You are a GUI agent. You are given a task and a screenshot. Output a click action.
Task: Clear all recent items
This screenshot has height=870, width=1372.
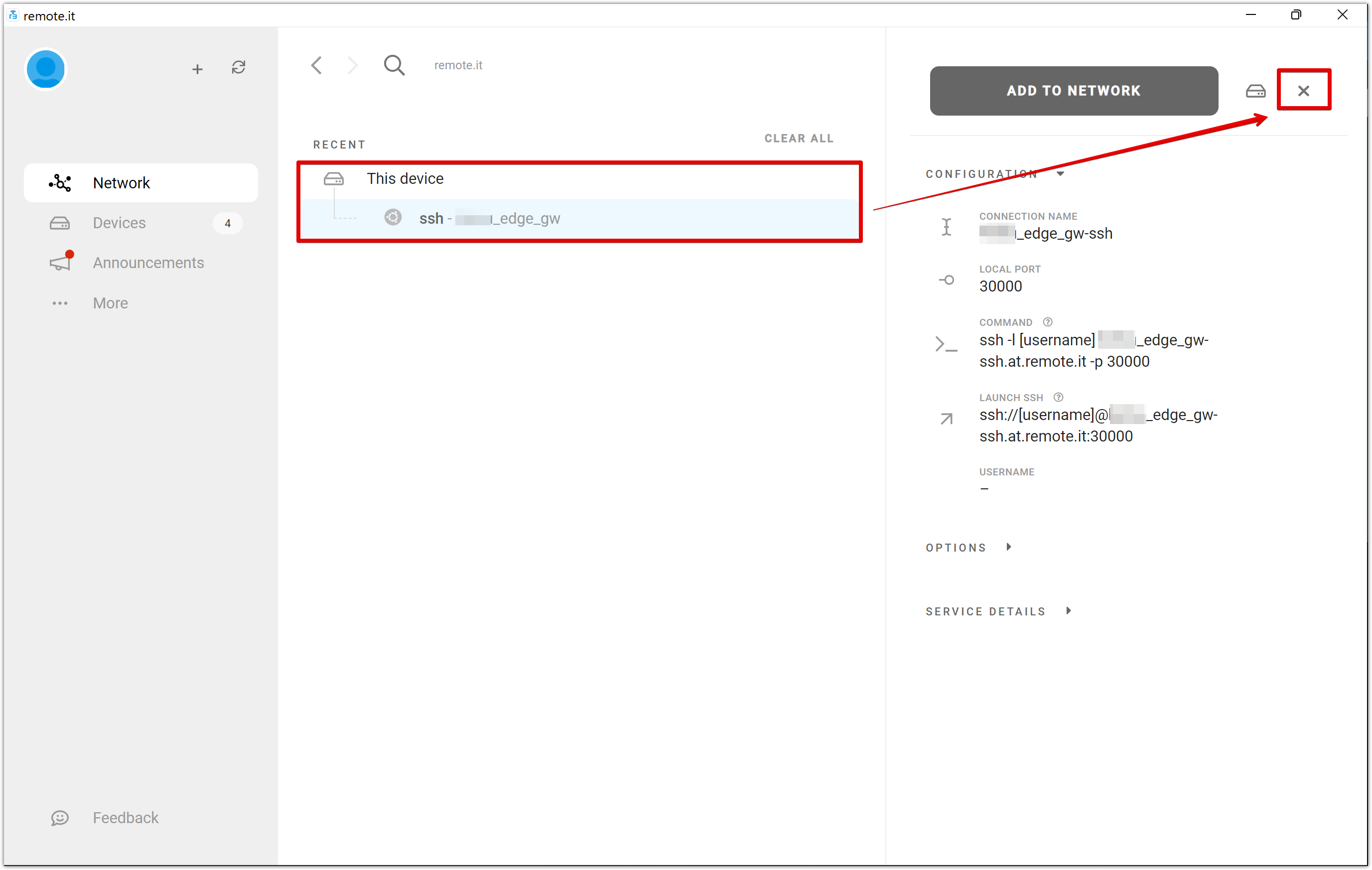point(799,139)
